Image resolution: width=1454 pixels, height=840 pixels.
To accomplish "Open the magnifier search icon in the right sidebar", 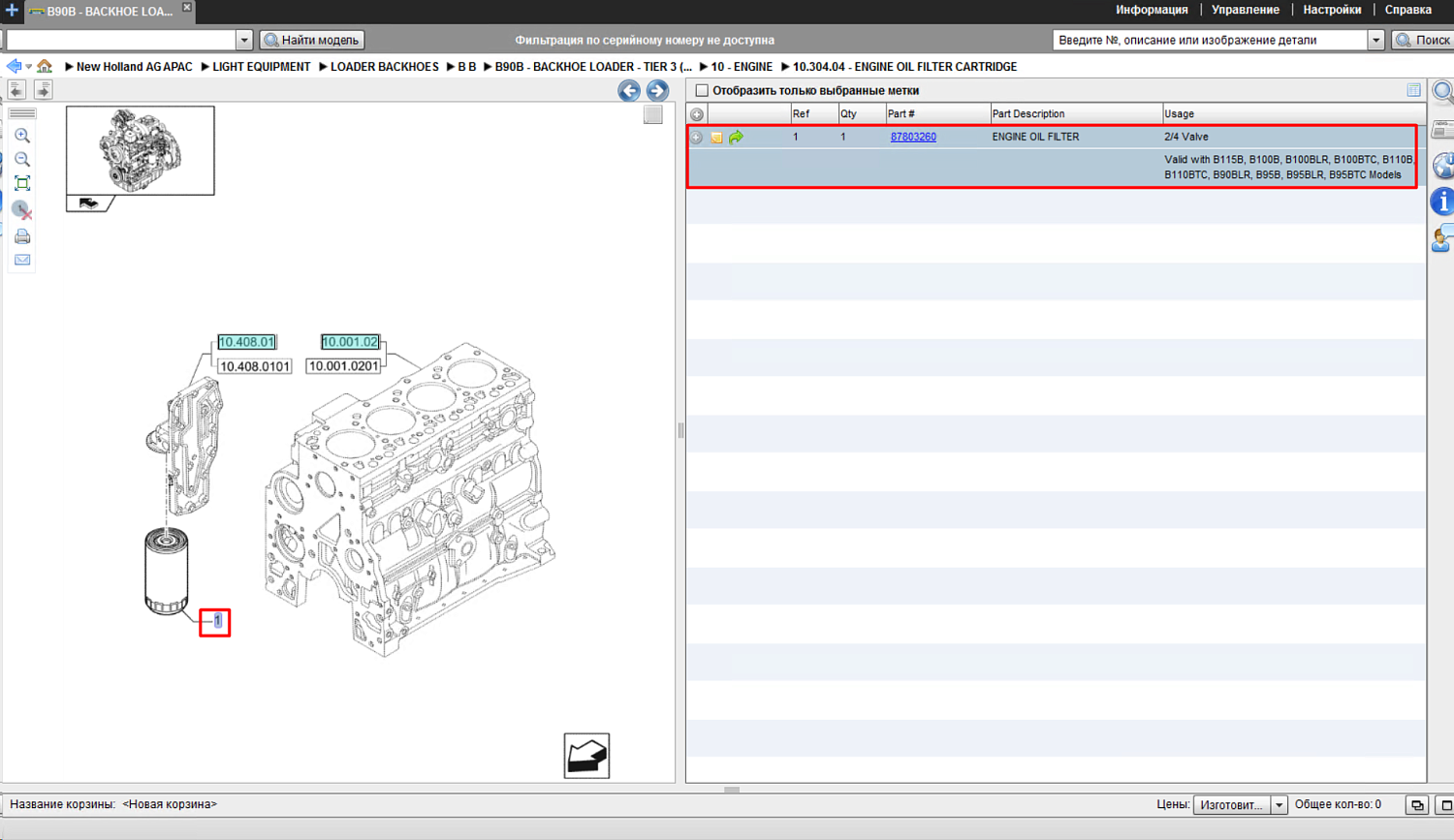I will tap(1443, 92).
